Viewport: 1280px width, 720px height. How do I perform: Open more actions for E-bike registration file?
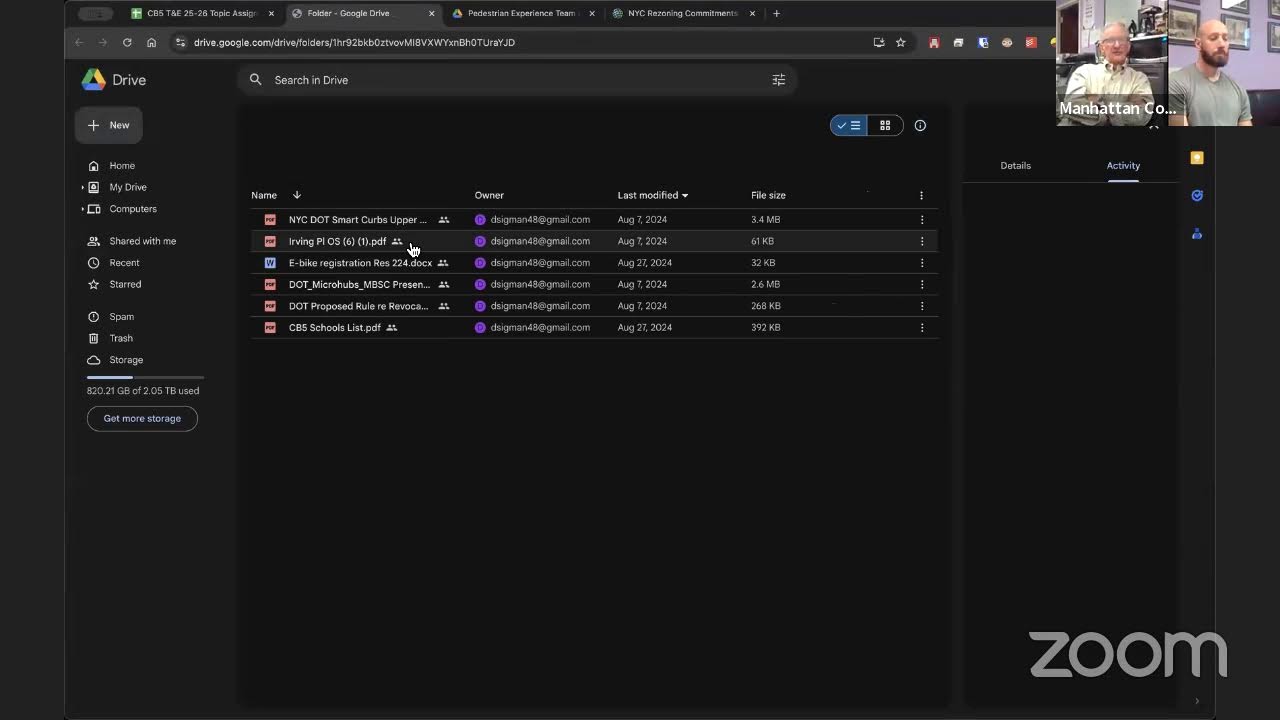[x=922, y=263]
